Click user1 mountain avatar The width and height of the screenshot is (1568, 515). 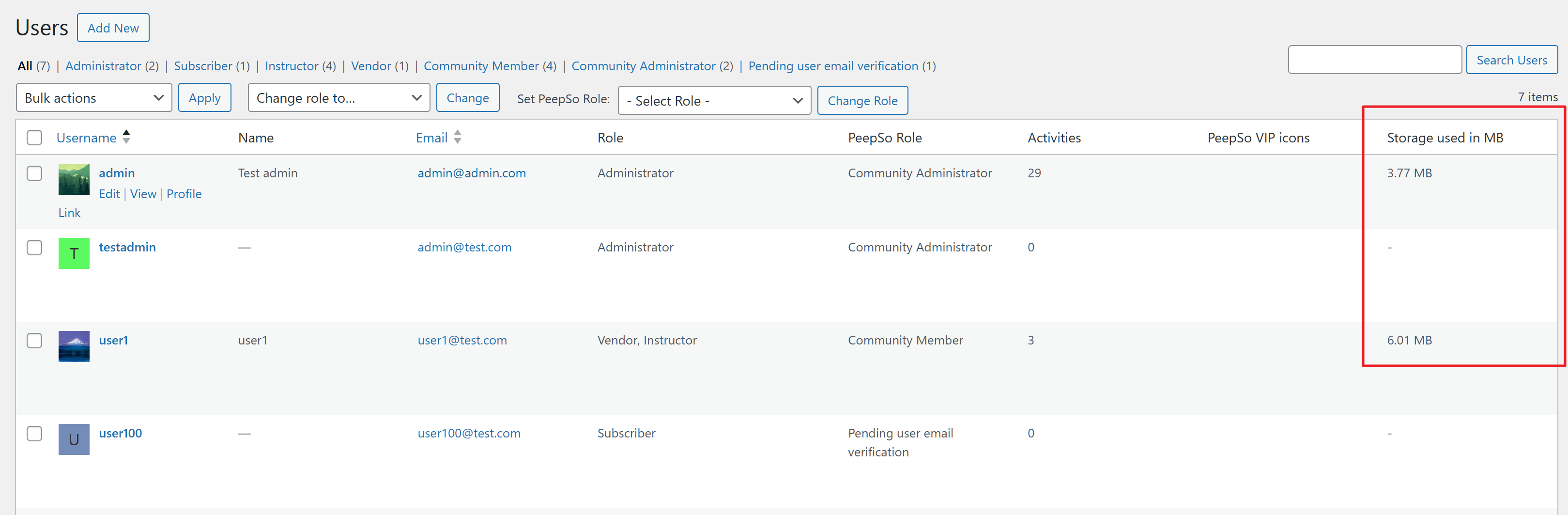(74, 346)
